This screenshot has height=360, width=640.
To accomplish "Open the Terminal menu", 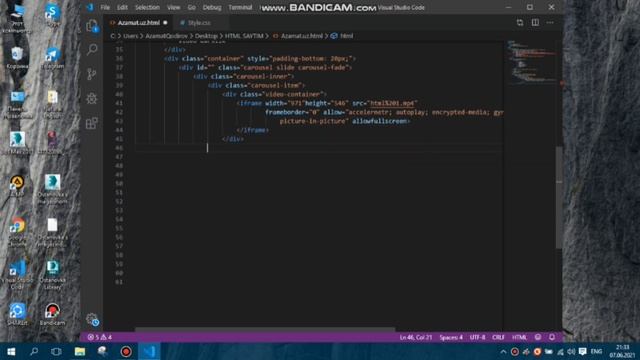I will click(x=240, y=7).
